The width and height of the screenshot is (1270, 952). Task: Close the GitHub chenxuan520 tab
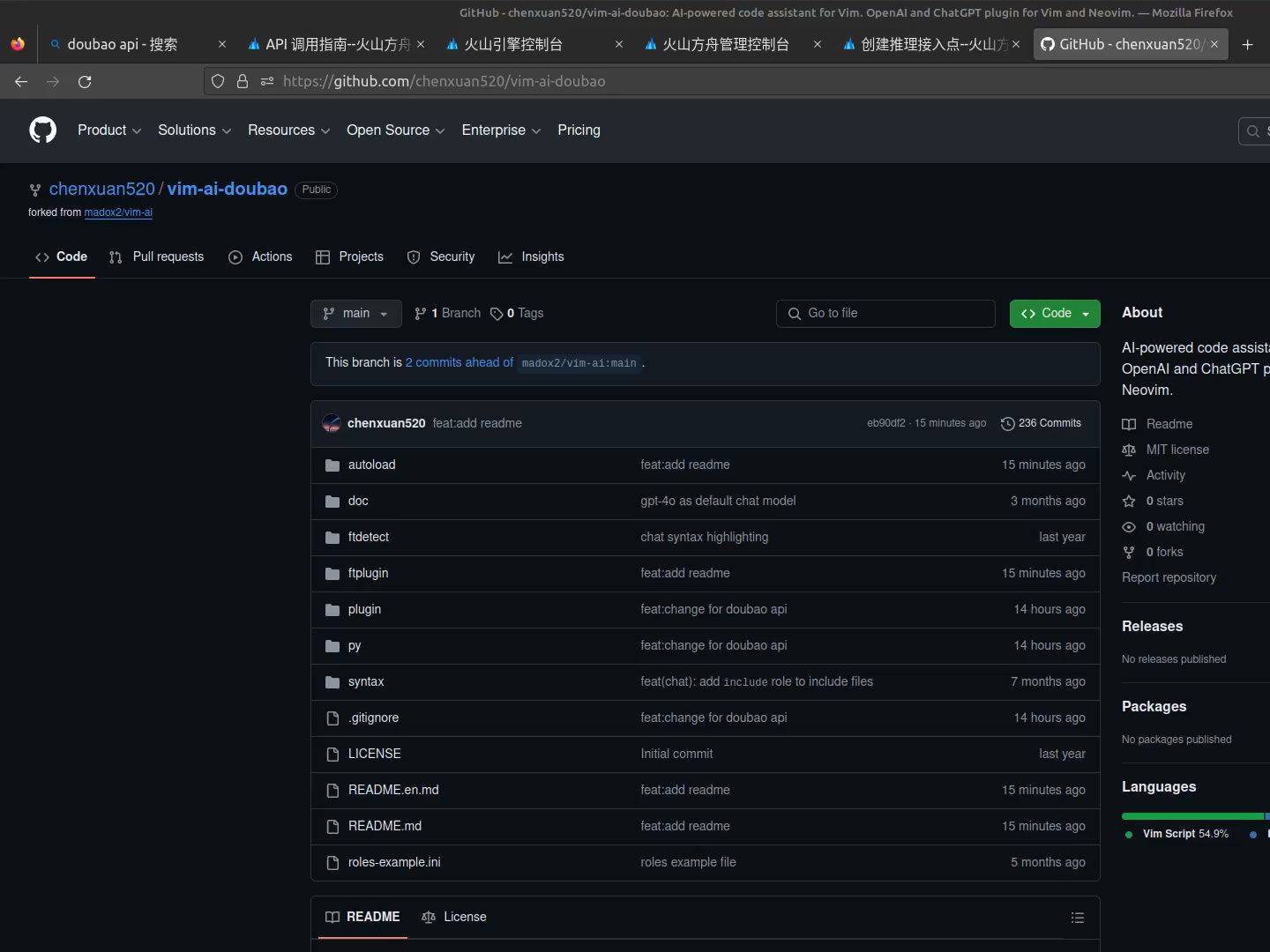(1214, 44)
